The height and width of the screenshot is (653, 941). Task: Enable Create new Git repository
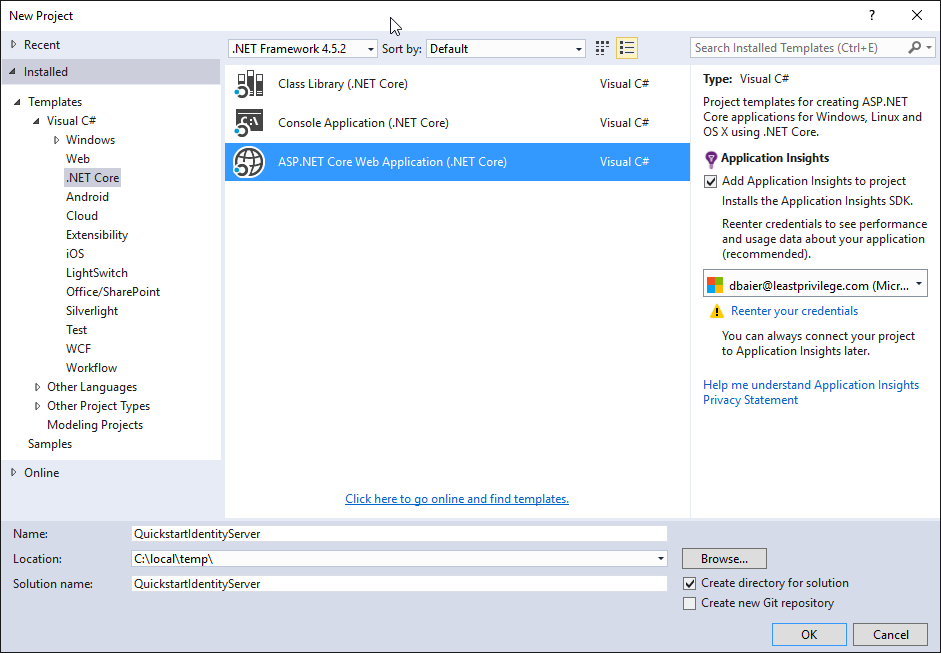tap(690, 603)
